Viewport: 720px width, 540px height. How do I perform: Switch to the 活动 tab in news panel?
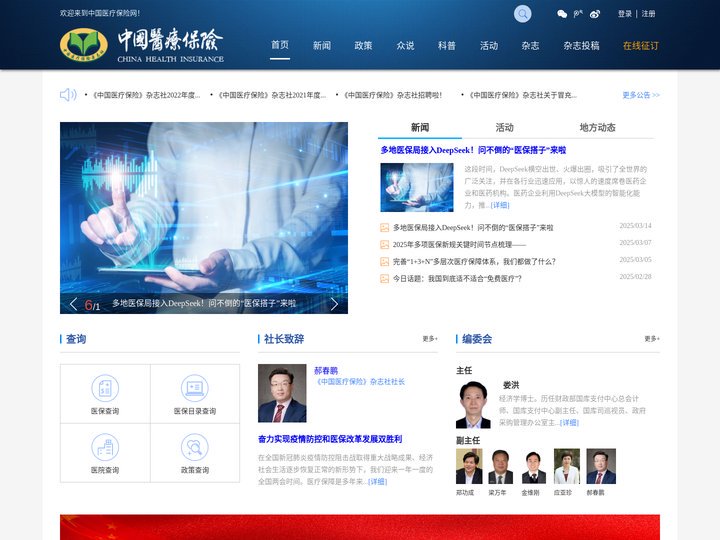(504, 128)
